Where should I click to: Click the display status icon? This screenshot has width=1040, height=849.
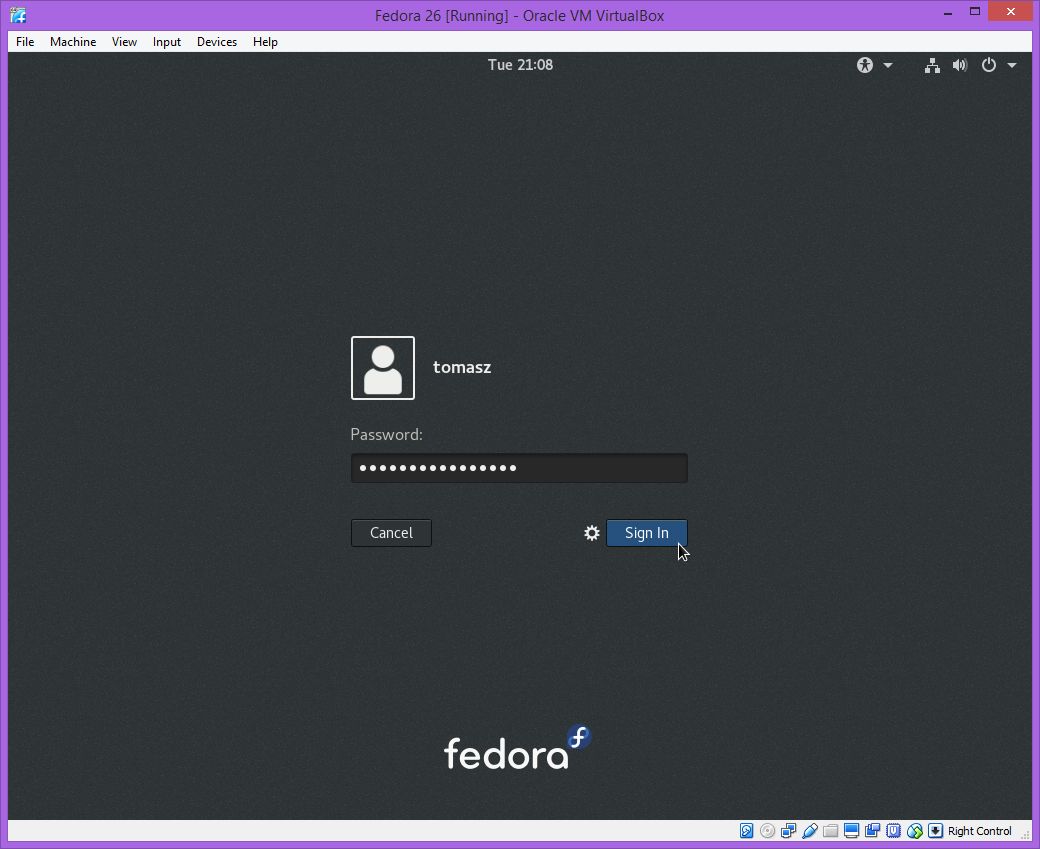(x=852, y=831)
